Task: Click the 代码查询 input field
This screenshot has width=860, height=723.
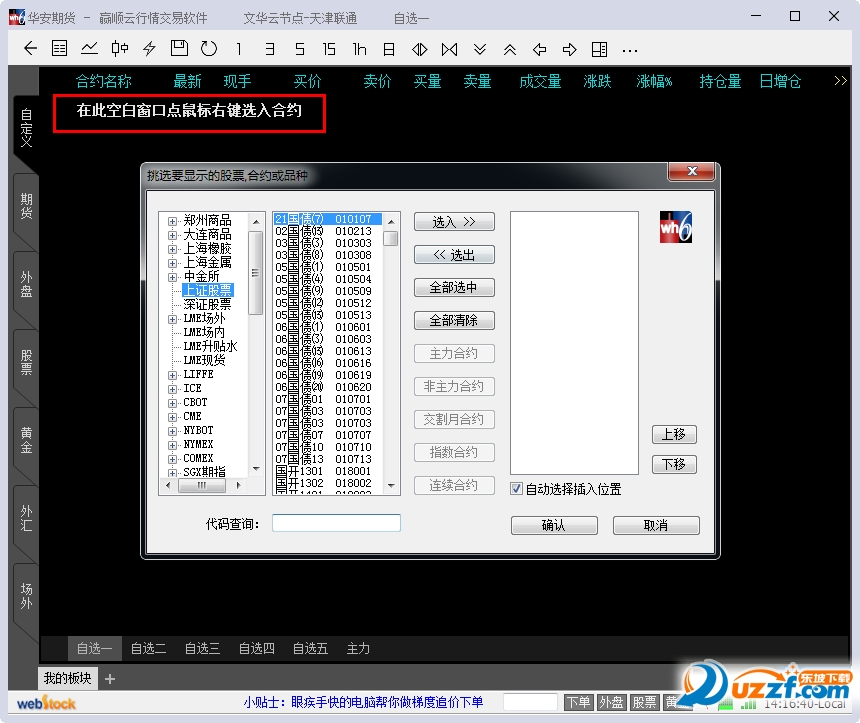Action: [x=336, y=523]
